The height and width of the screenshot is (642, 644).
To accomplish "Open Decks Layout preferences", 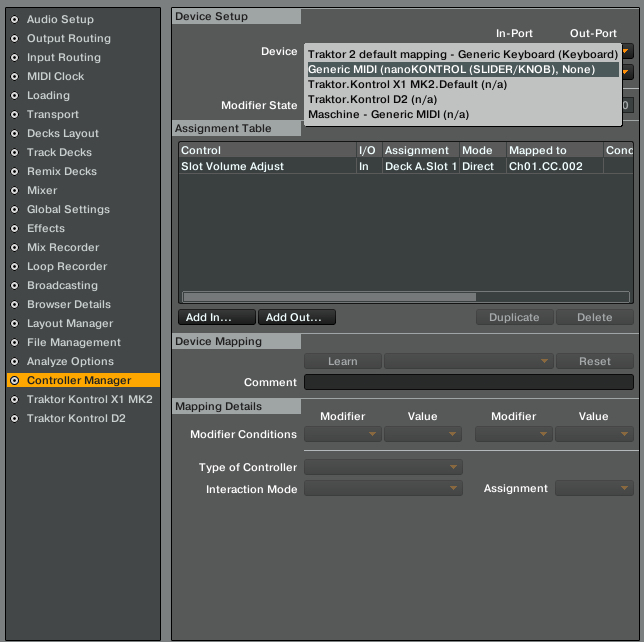I will coord(63,133).
